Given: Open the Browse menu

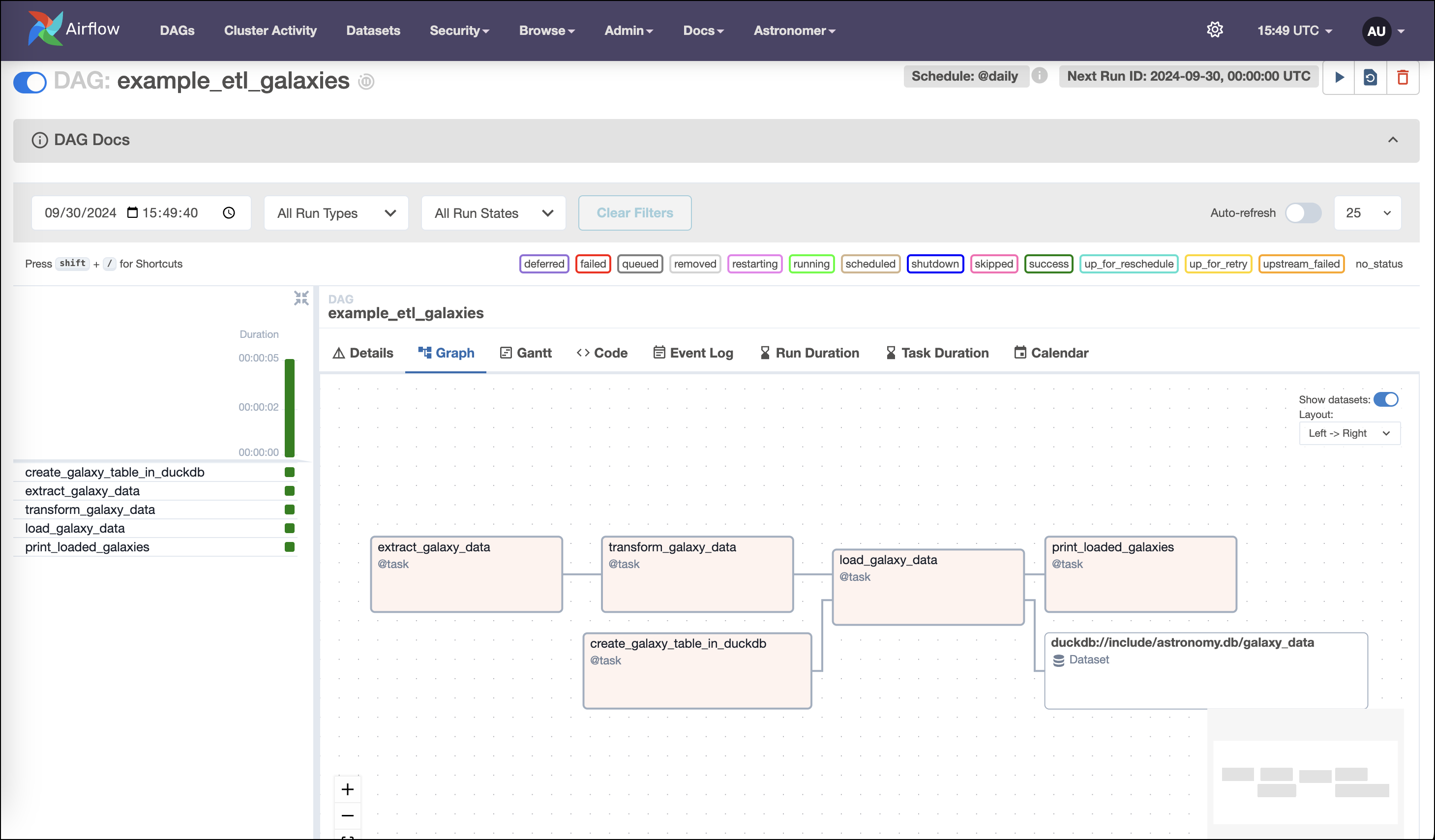Looking at the screenshot, I should (545, 30).
